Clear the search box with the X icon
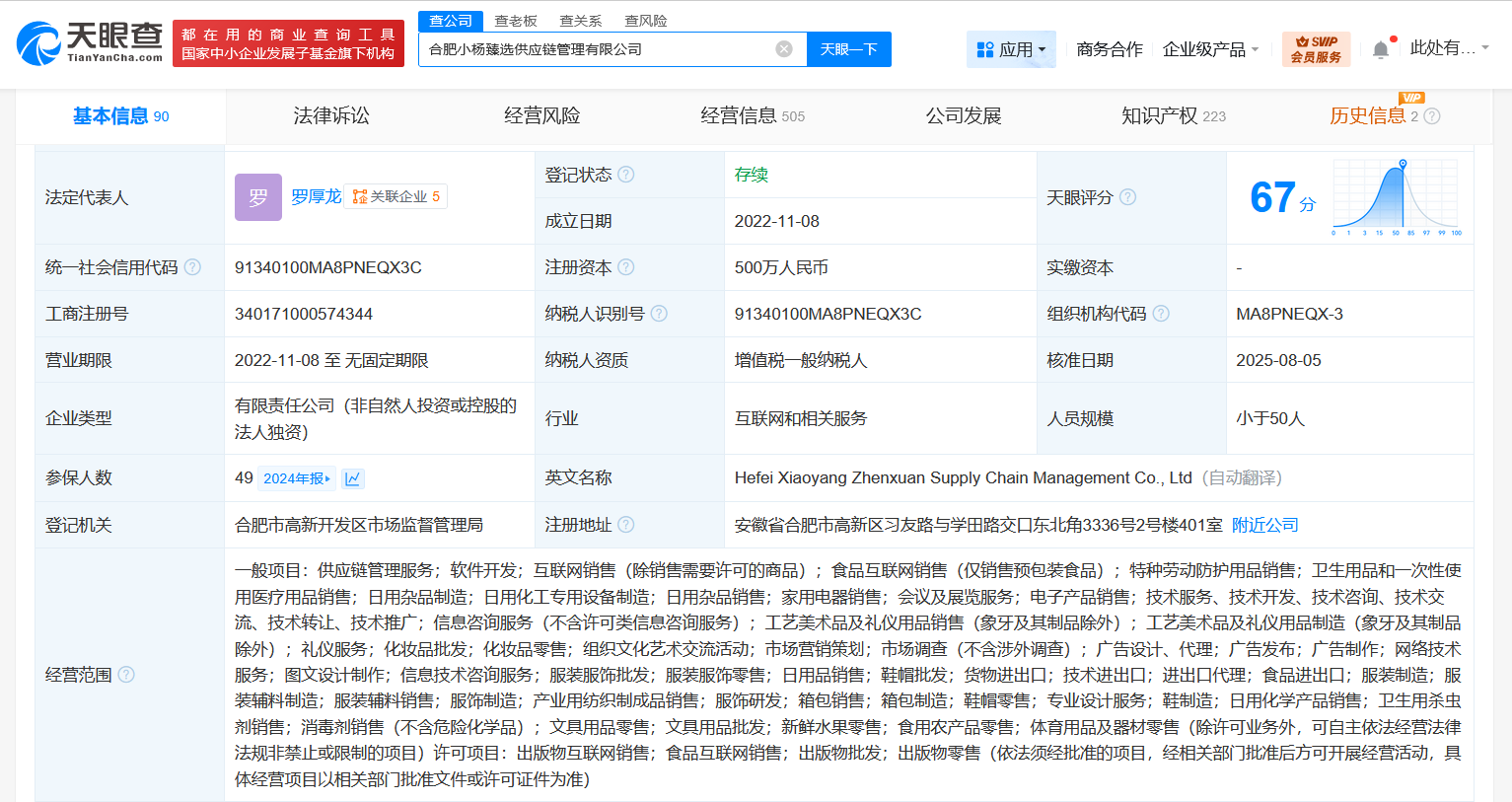The width and height of the screenshot is (1512, 802). [783, 48]
